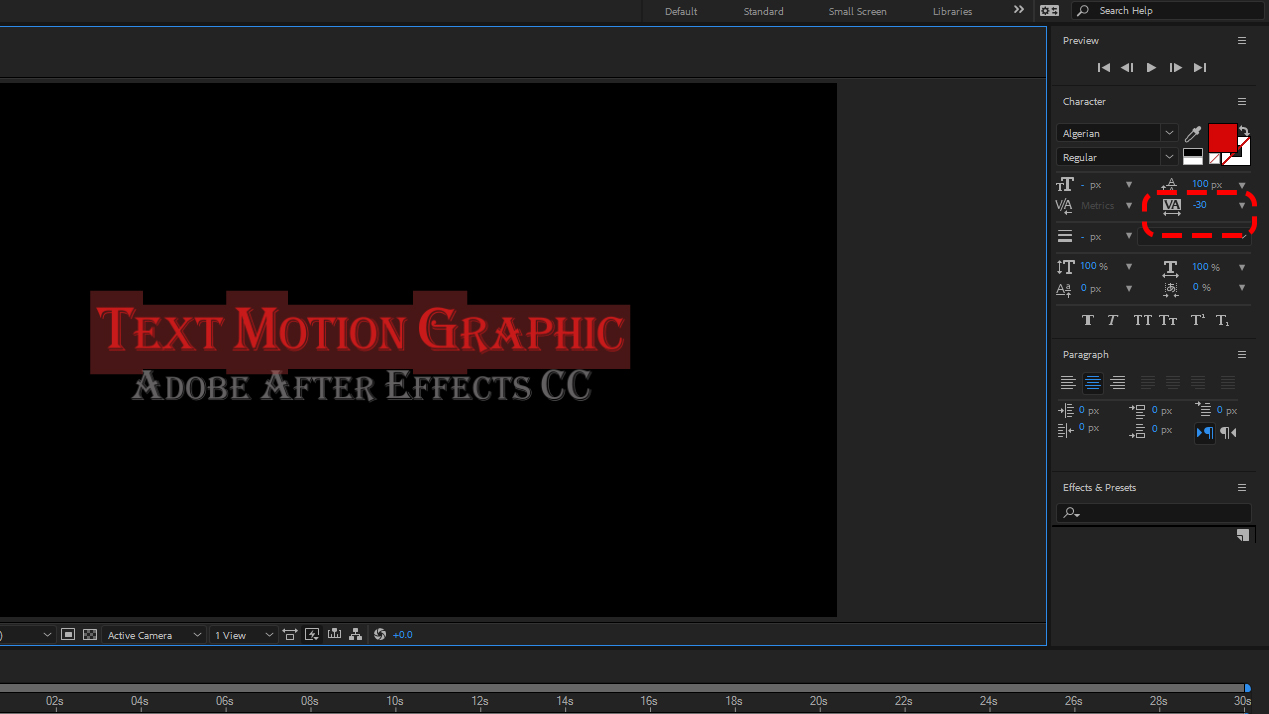Toggle the transparency grid

click(x=90, y=635)
